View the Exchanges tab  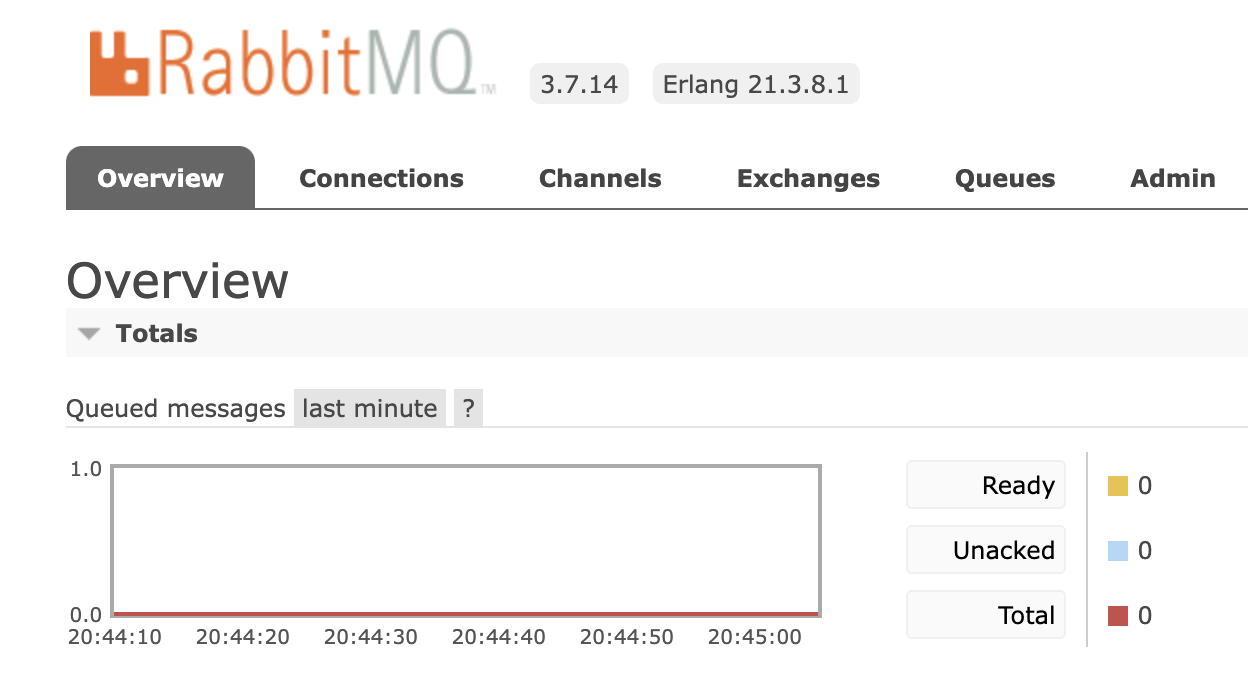[808, 178]
